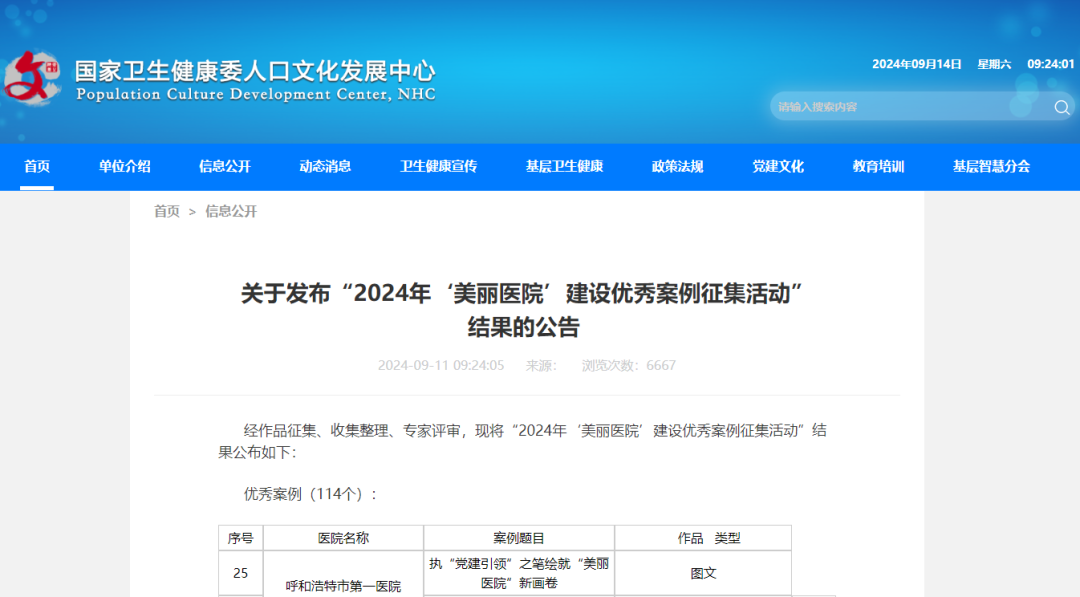
Task: Open the 单位介绍 menu item
Action: tap(125, 167)
